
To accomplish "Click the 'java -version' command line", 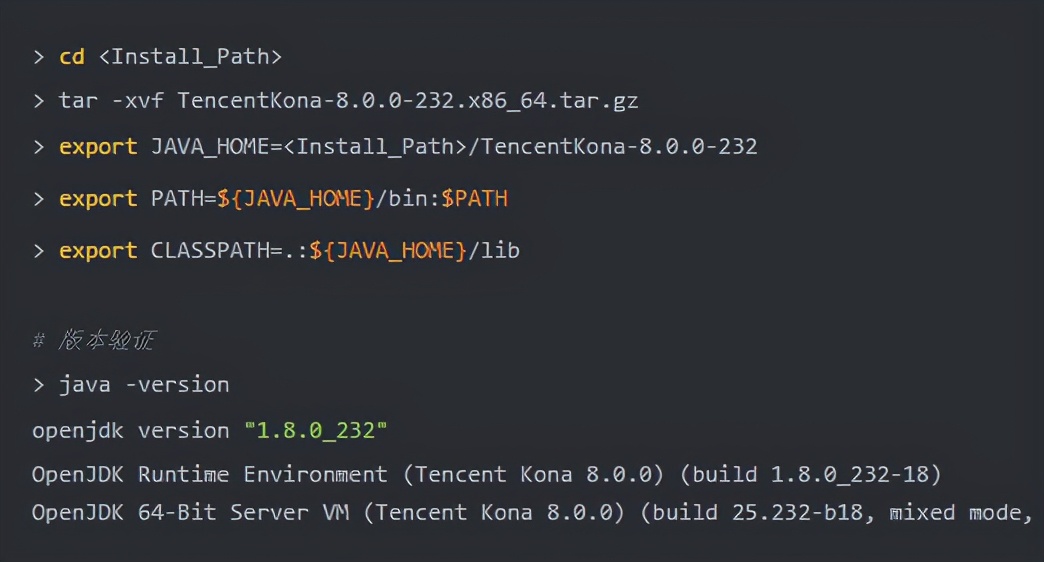I will (131, 385).
